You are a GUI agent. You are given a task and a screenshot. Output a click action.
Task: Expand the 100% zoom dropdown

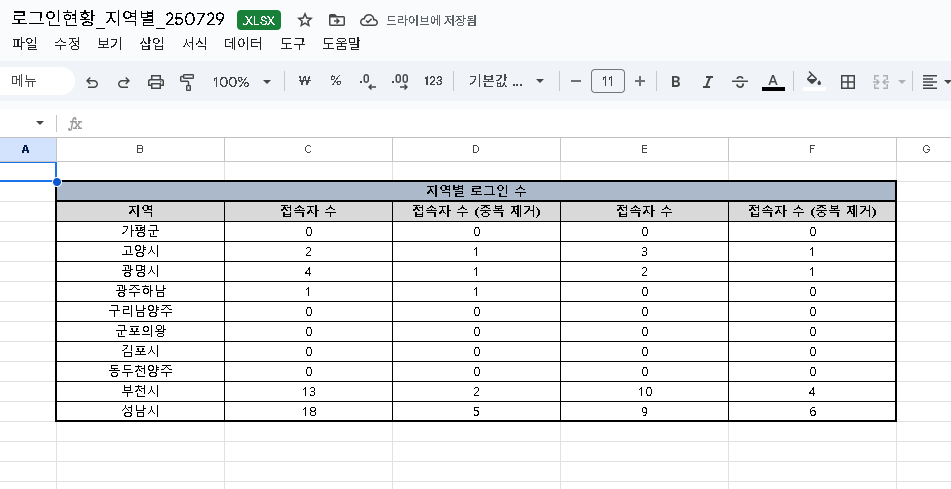pos(241,82)
